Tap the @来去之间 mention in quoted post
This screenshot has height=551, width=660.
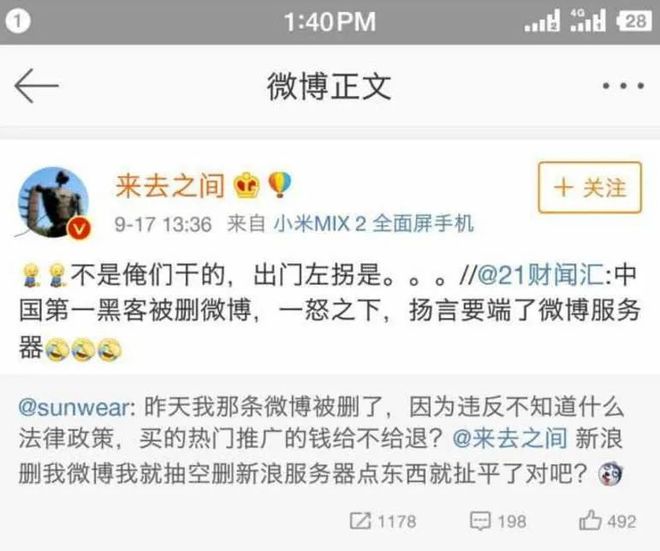point(510,439)
